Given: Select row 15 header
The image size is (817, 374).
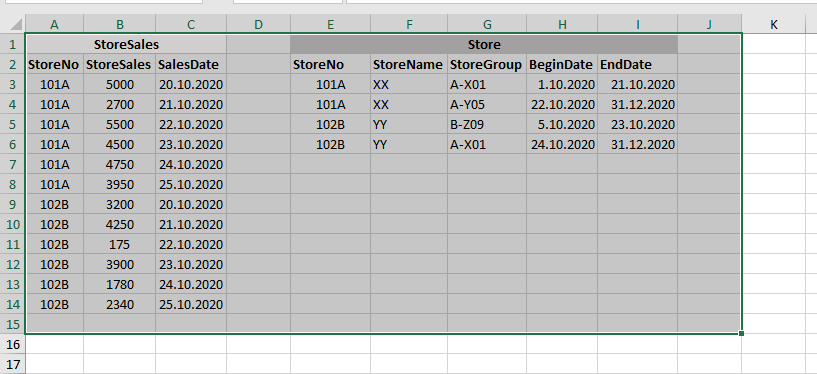Looking at the screenshot, I should click(x=13, y=324).
